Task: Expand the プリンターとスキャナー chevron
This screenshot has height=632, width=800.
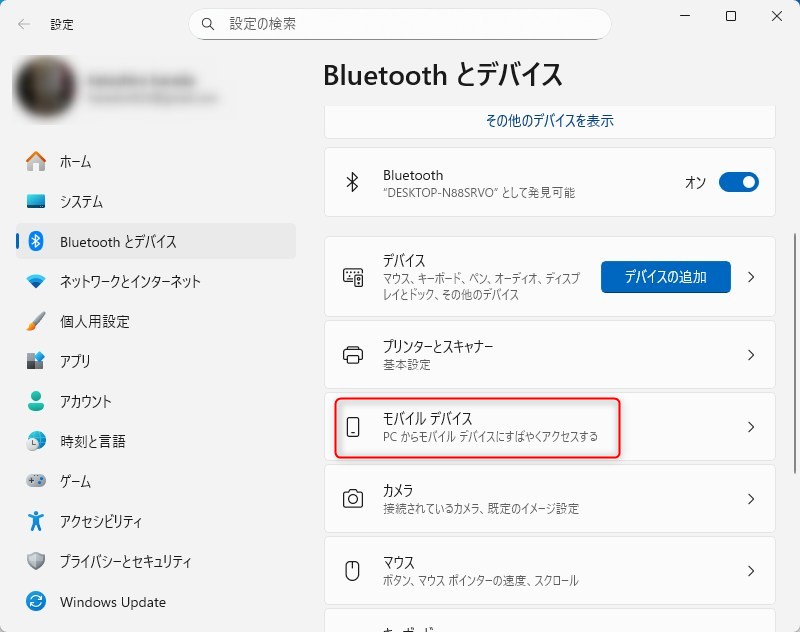Action: (x=752, y=355)
